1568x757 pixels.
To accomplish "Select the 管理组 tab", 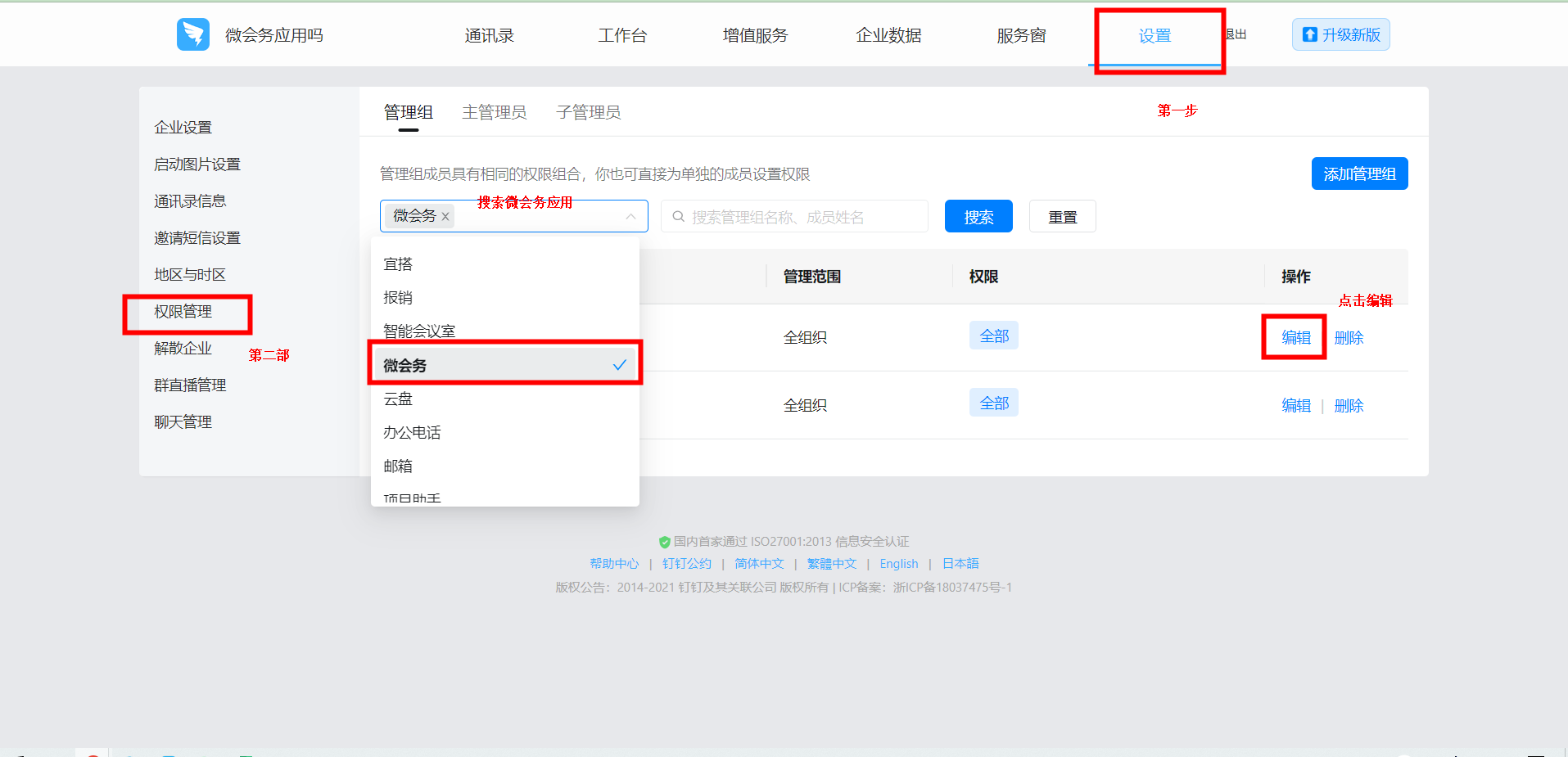I will click(x=409, y=112).
